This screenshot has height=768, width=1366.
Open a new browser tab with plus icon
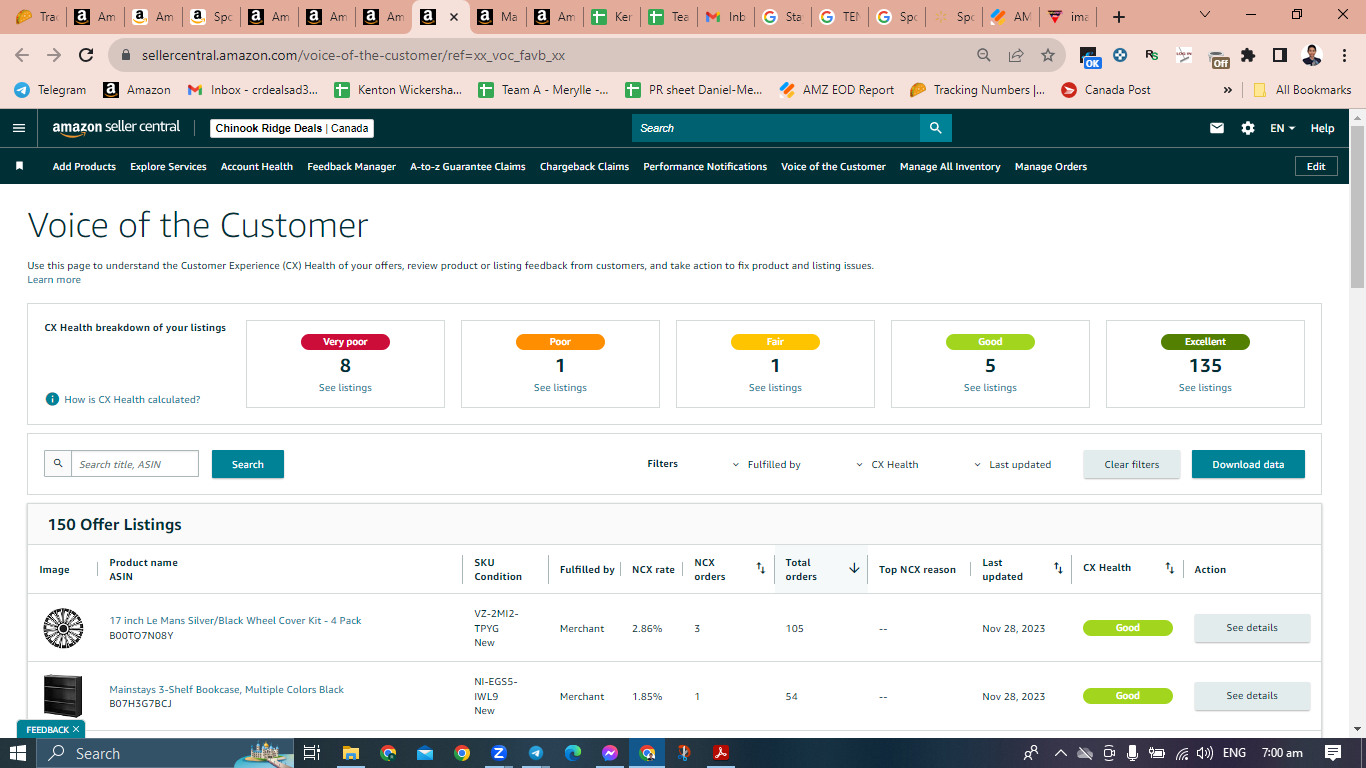click(1119, 17)
